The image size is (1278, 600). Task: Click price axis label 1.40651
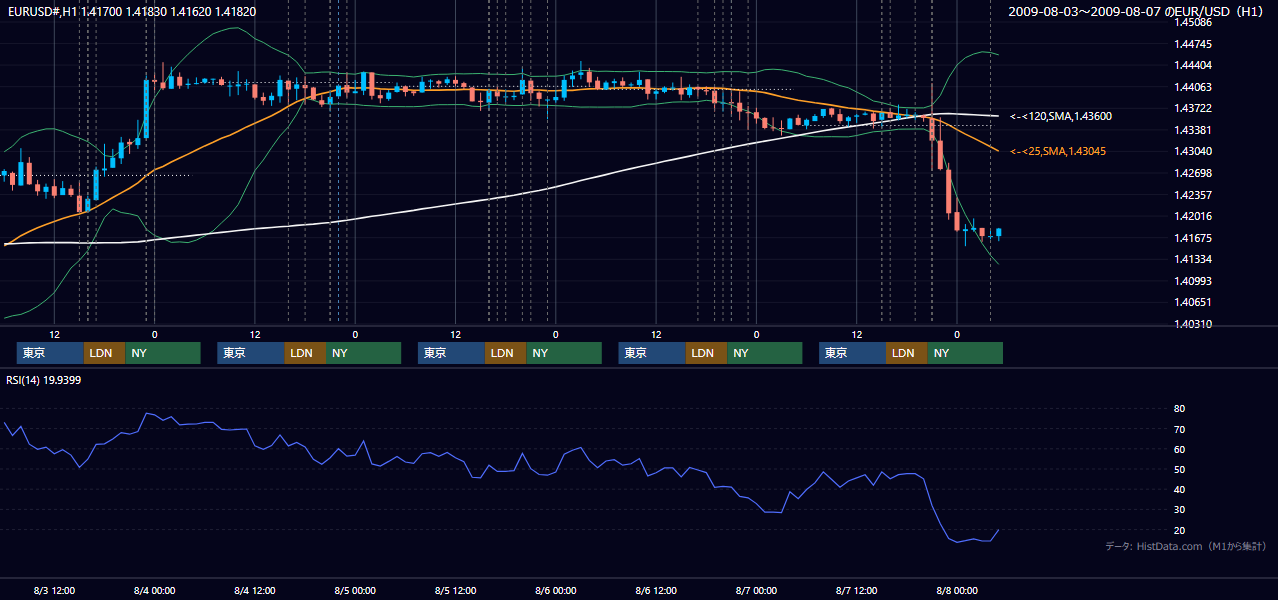(1193, 302)
